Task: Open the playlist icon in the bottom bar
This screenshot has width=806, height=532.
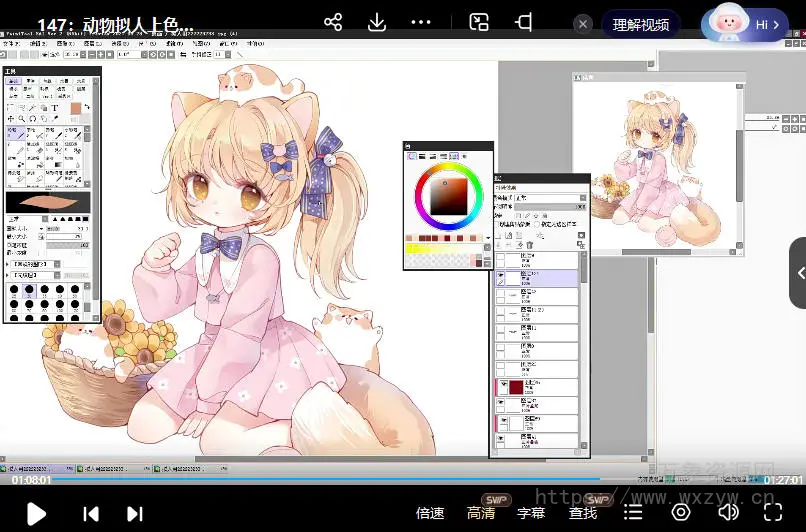Action: pos(633,512)
